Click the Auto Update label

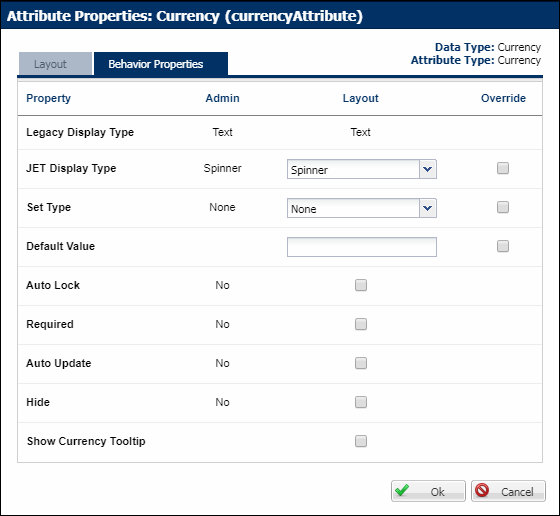pos(59,363)
